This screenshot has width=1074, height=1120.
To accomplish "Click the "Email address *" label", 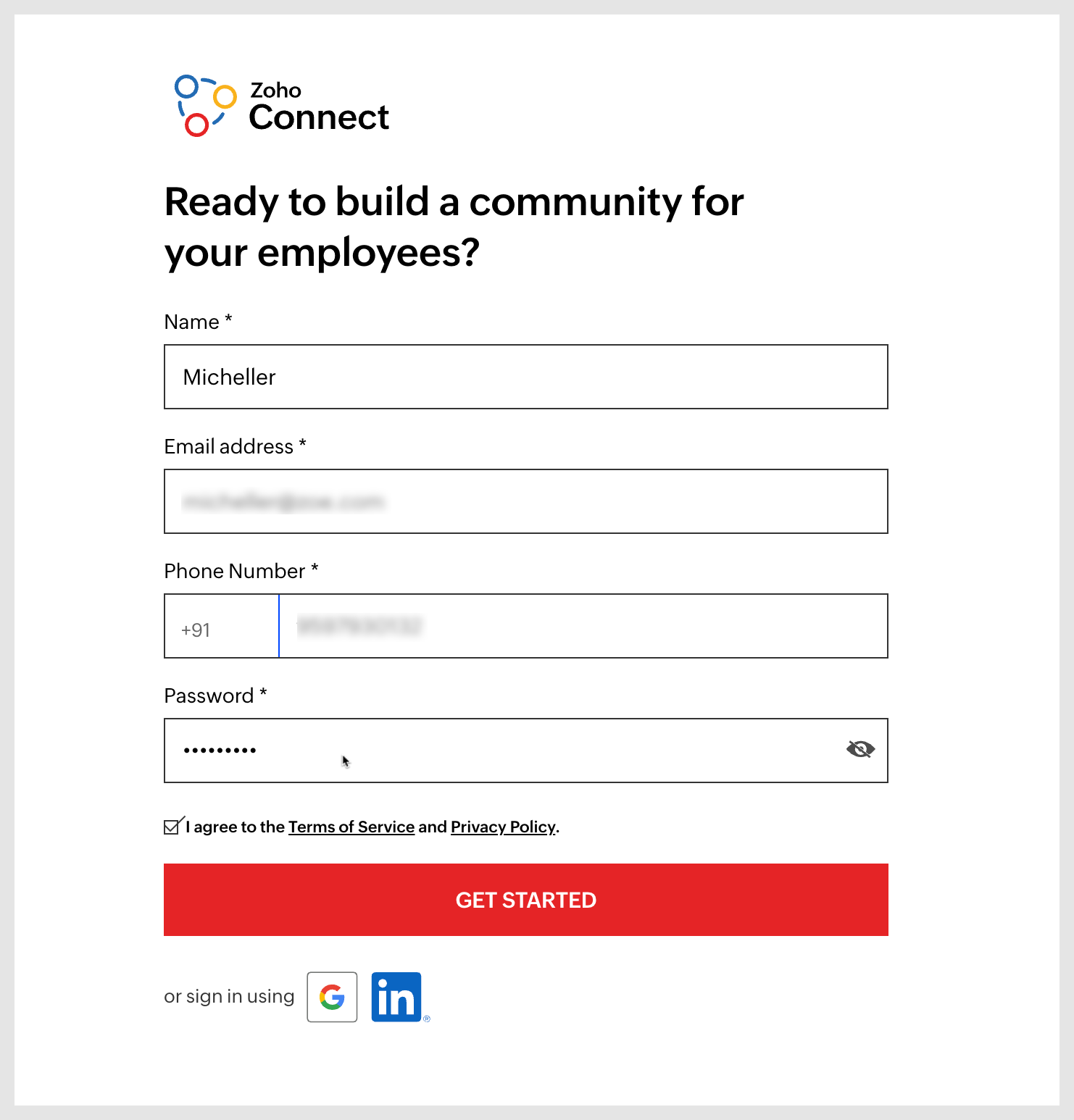I will pos(235,446).
